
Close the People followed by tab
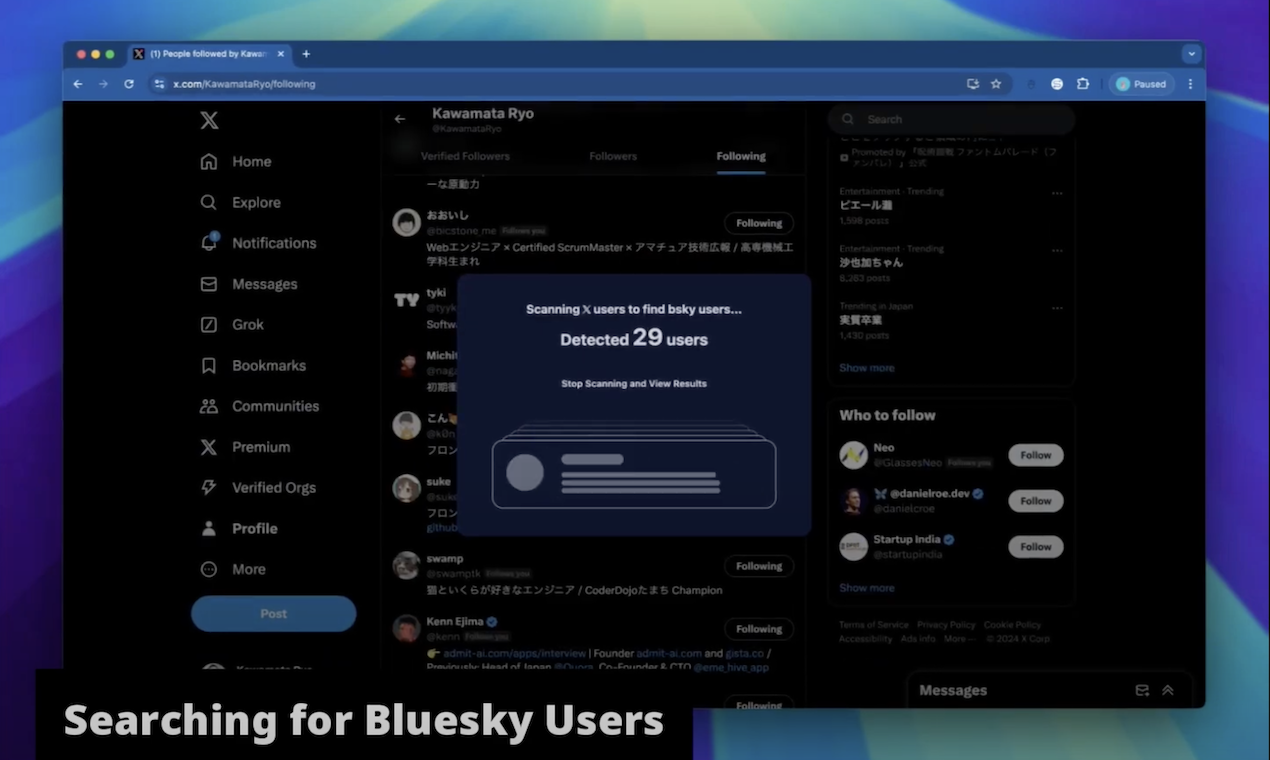click(281, 54)
